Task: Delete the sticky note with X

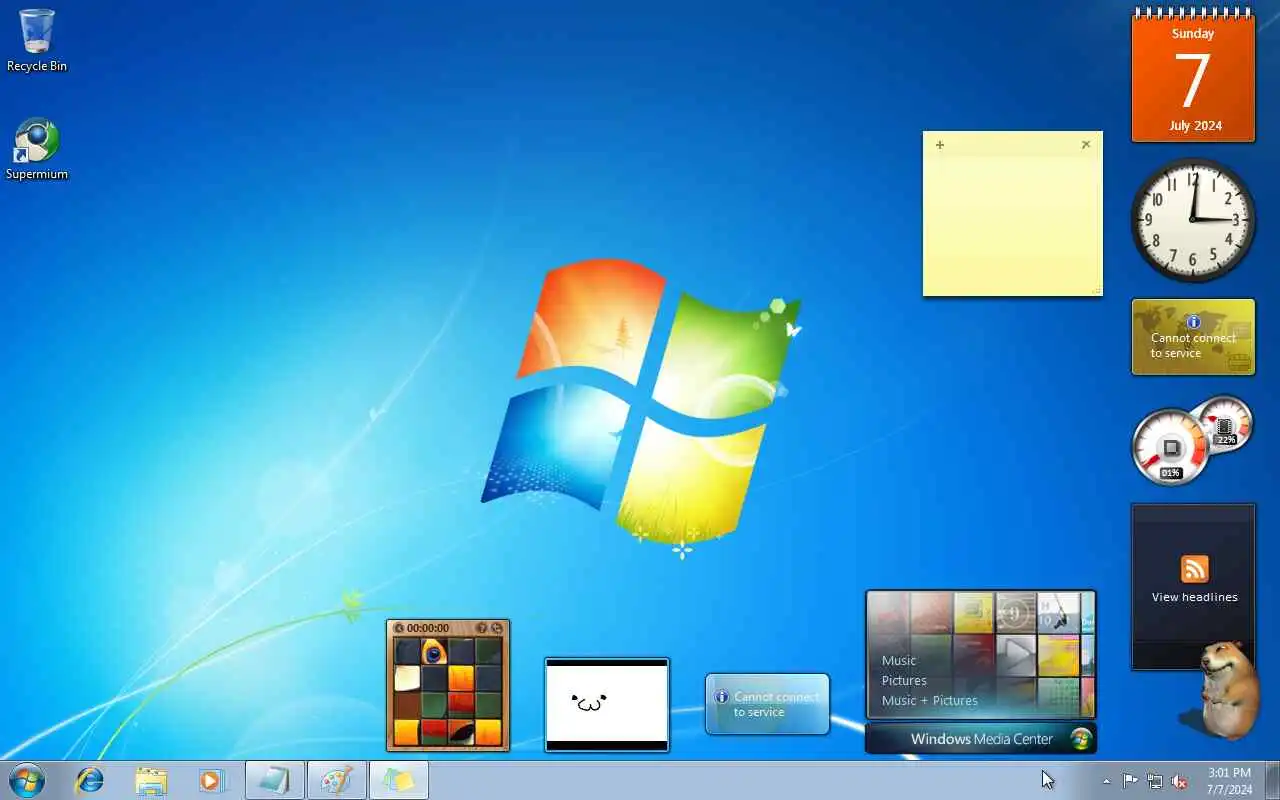Action: click(x=1086, y=145)
